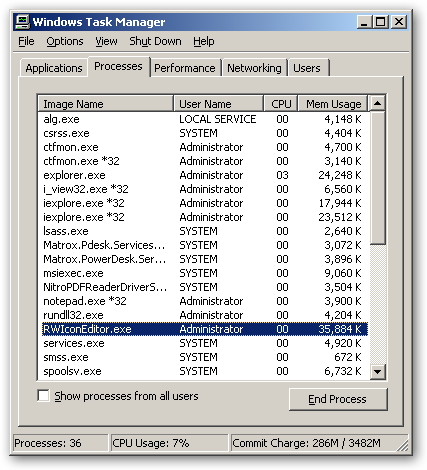Image resolution: width=427 pixels, height=470 pixels.
Task: Select iexplore.exe *32 using 17,944 K
Action: (203, 203)
